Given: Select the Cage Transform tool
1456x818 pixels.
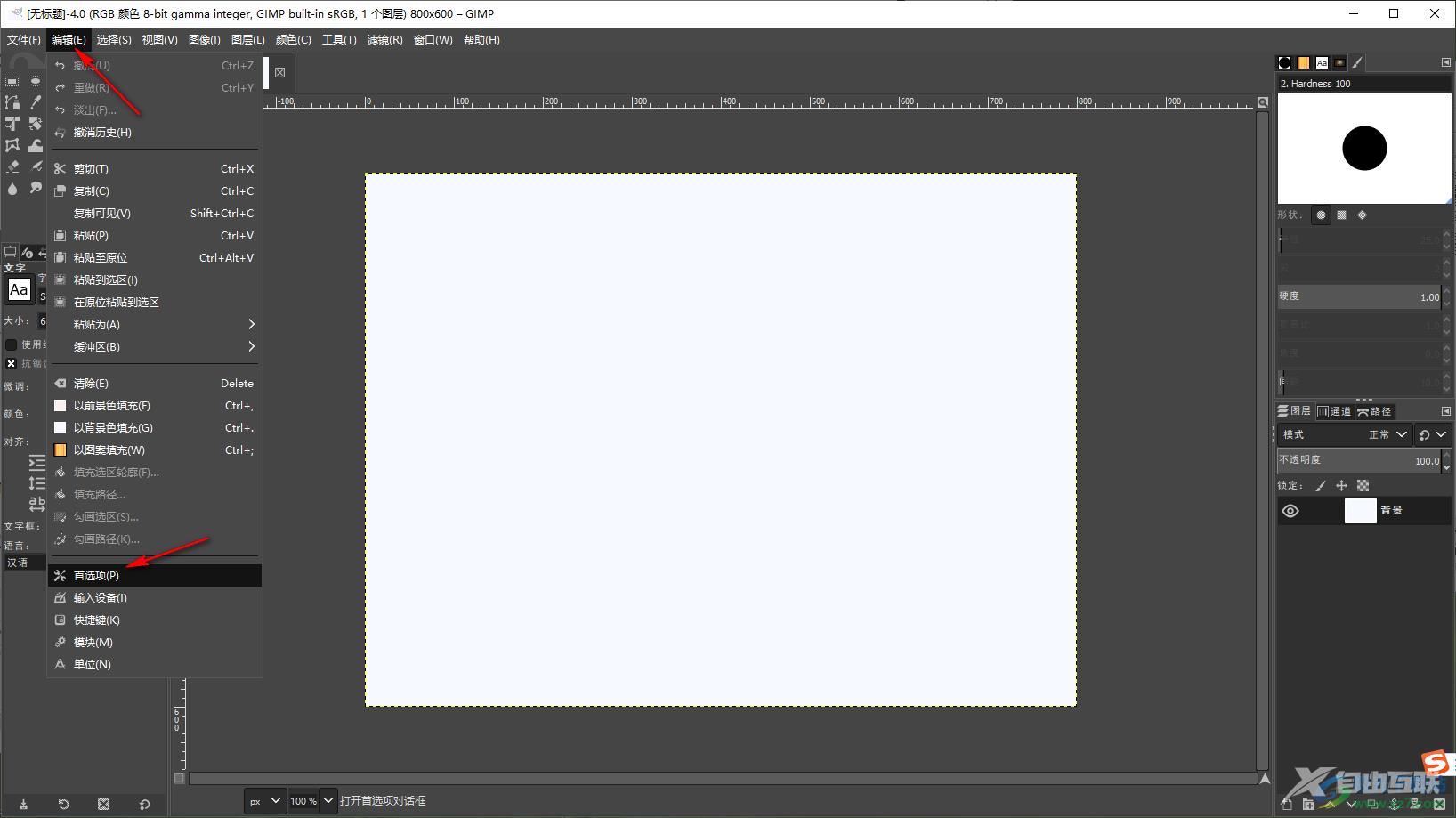Looking at the screenshot, I should coord(12,145).
